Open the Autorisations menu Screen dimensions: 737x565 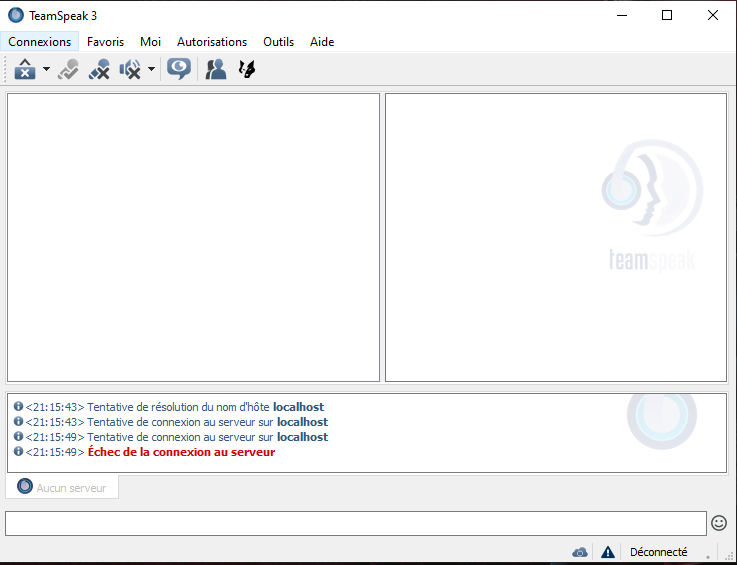(212, 42)
